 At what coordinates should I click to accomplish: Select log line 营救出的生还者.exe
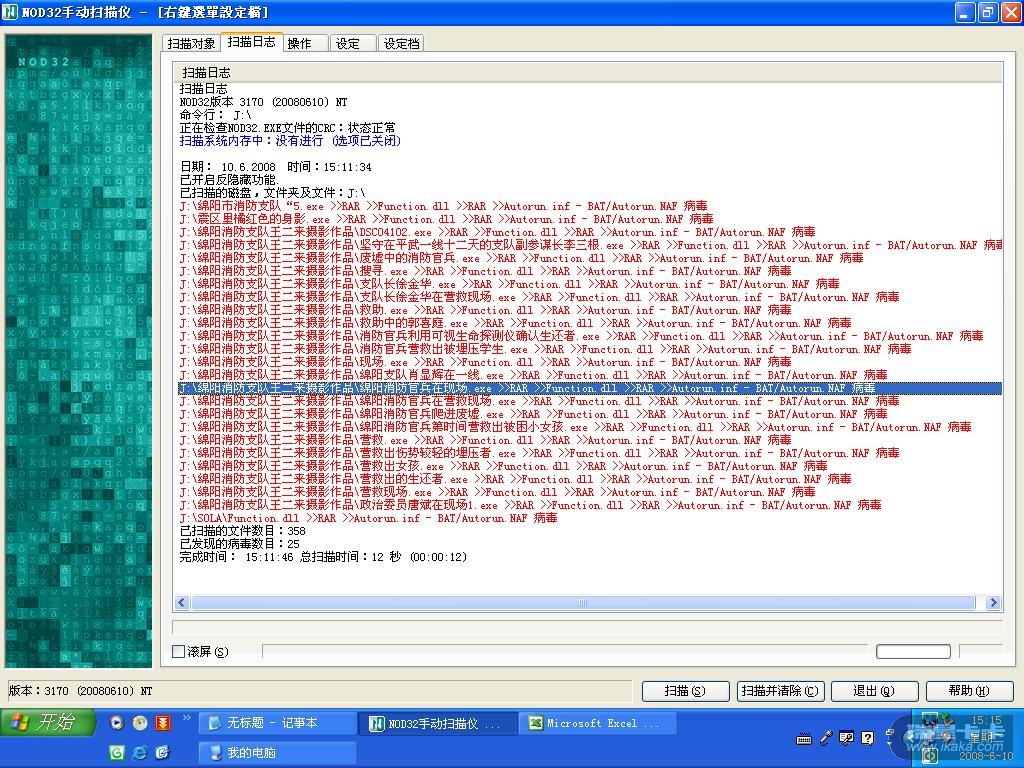515,479
